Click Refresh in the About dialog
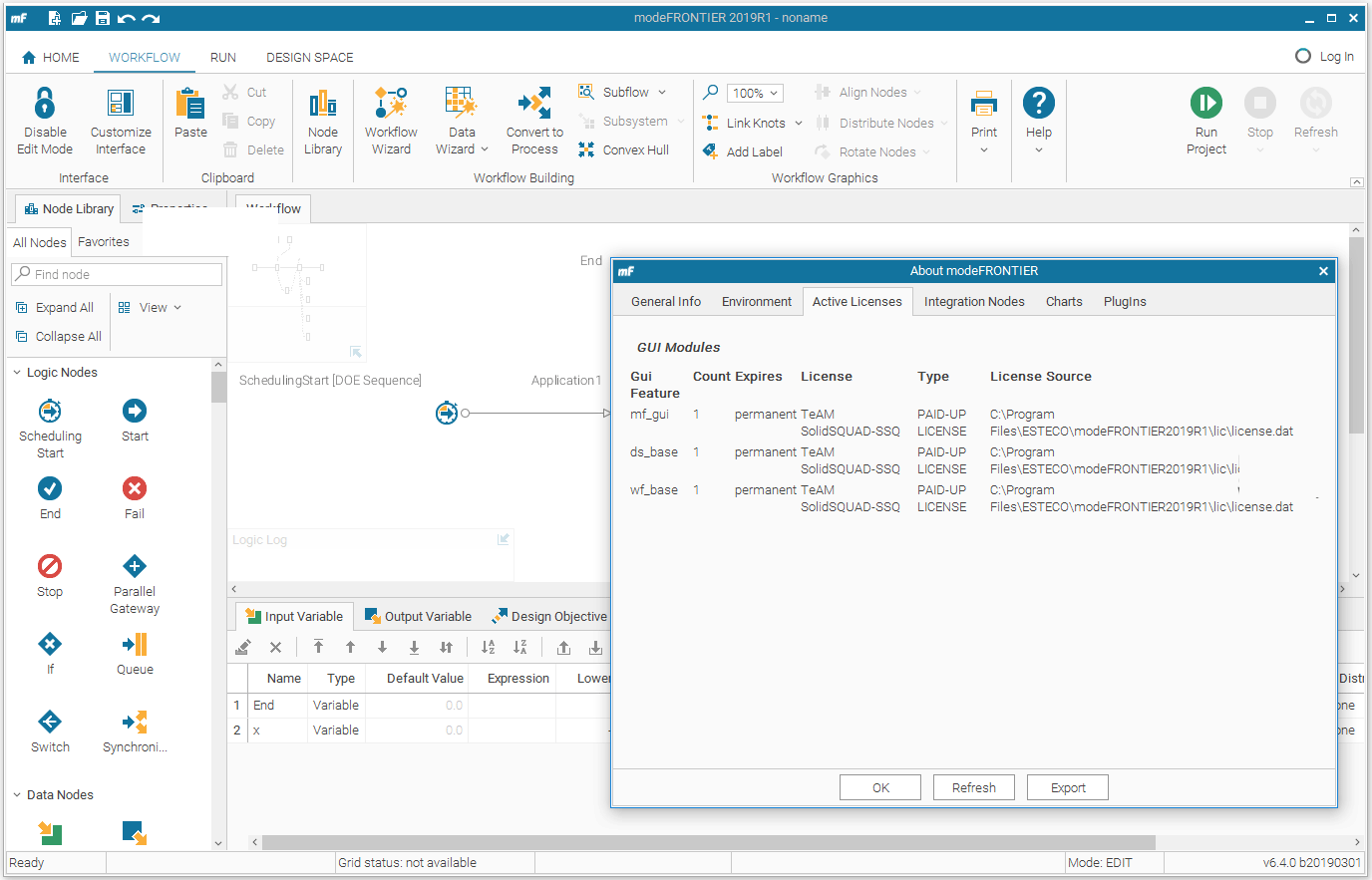Viewport: 1372px width, 880px height. [973, 786]
